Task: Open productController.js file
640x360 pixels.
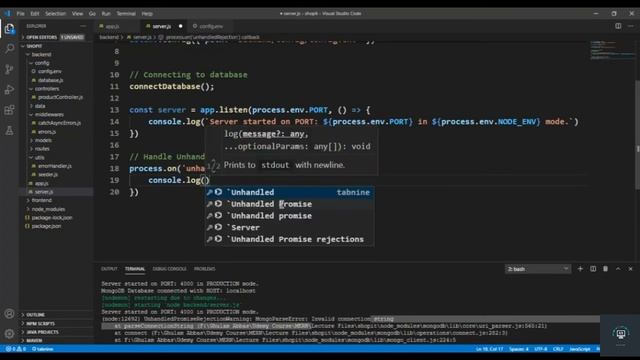Action: pyautogui.click(x=56, y=97)
